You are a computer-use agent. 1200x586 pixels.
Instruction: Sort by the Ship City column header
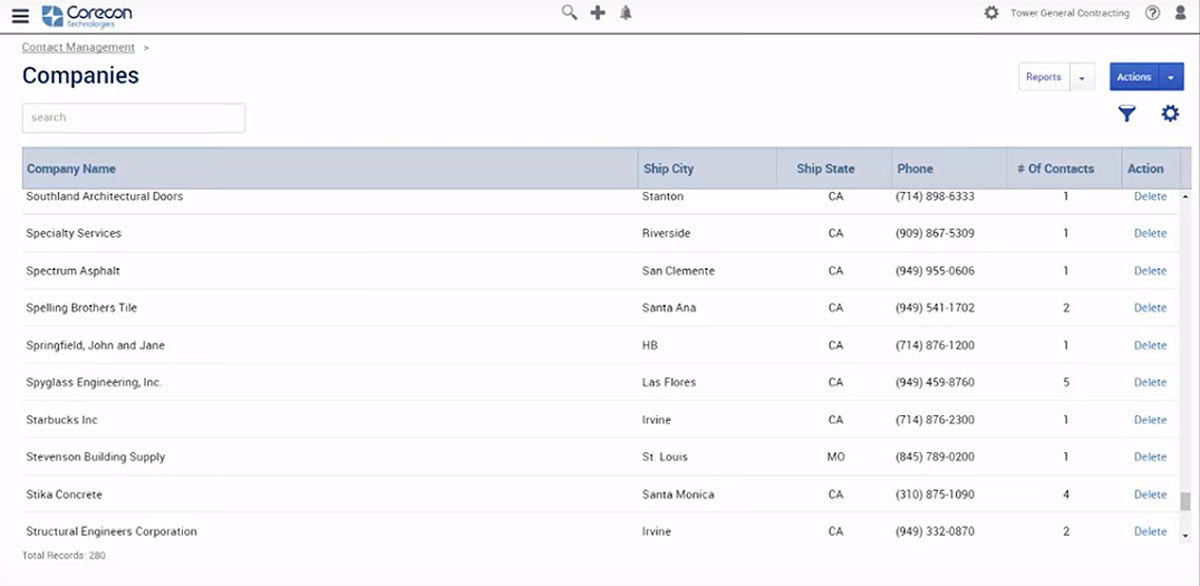[x=668, y=169]
